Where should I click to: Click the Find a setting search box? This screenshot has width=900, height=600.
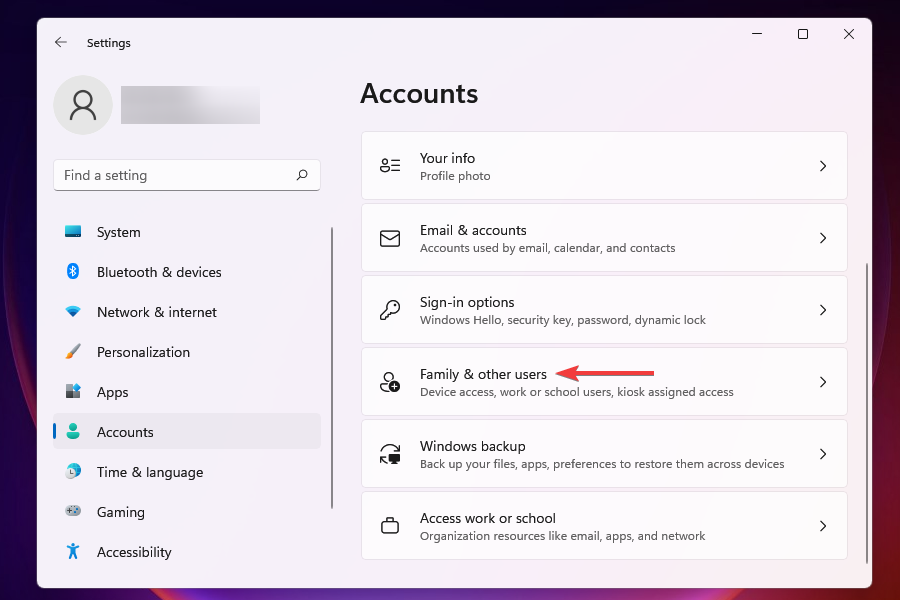point(175,175)
